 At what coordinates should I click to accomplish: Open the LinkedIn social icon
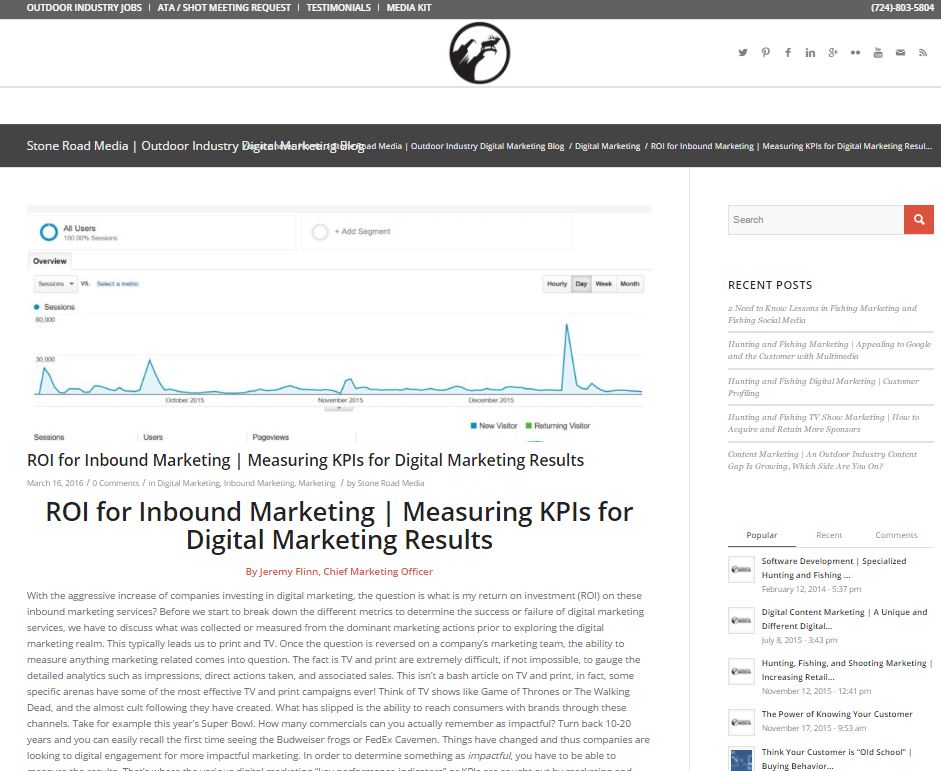[810, 53]
